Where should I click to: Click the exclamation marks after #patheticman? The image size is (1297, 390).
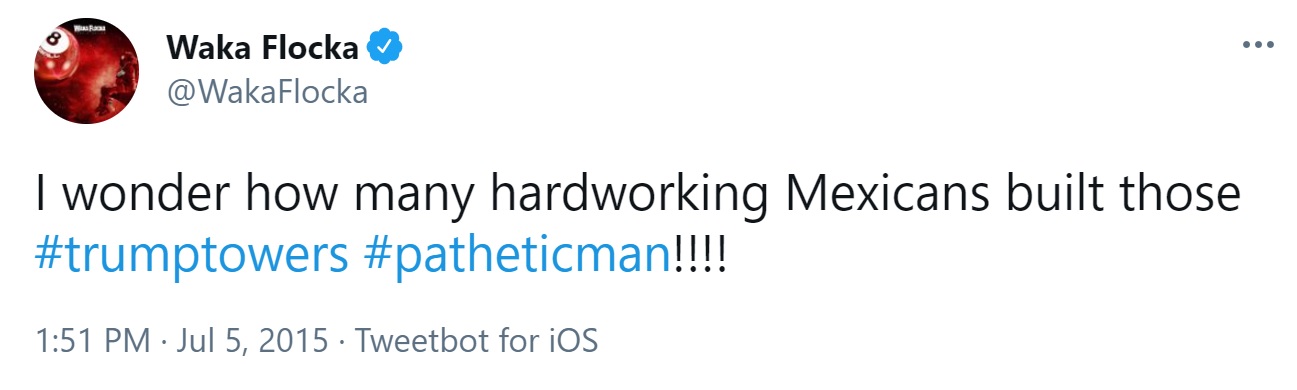[698, 254]
